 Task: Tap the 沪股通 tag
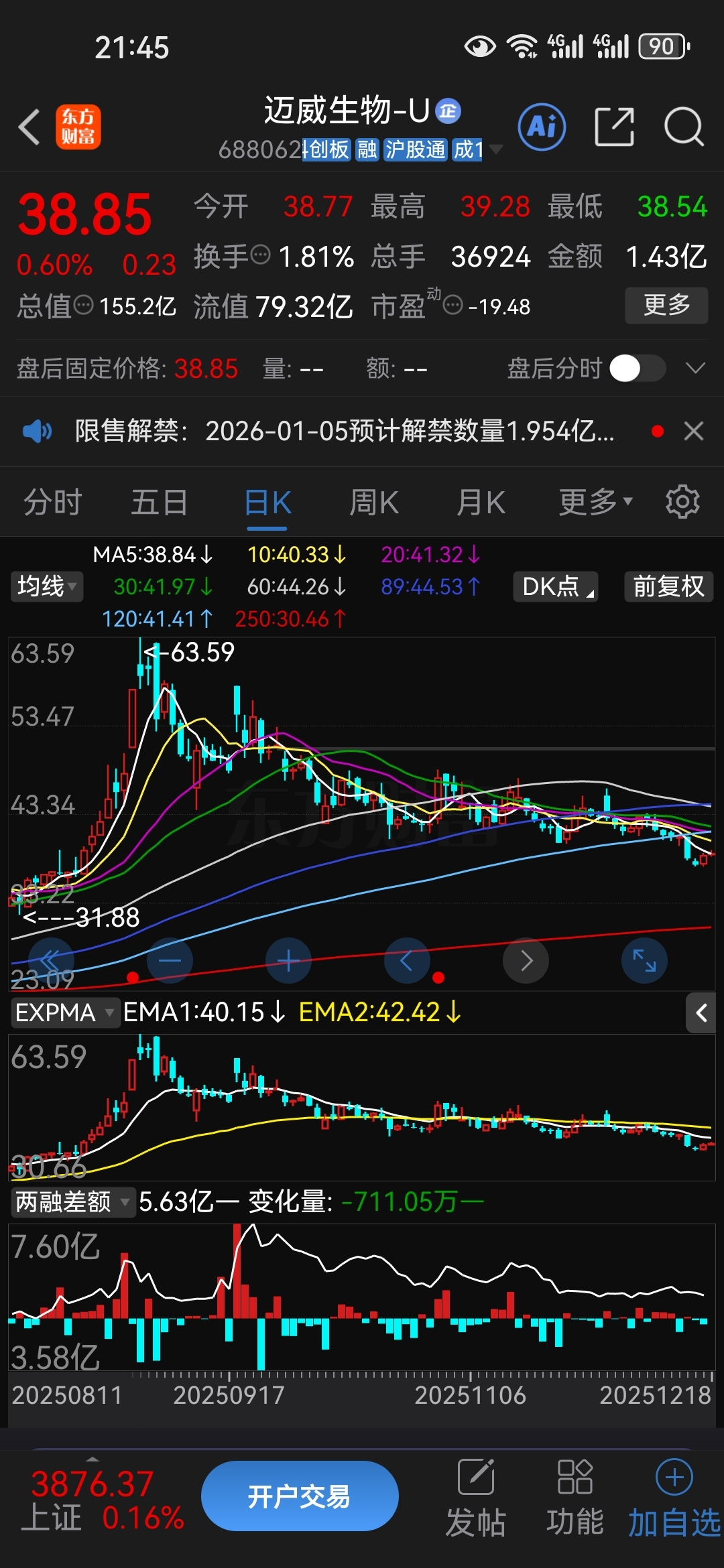pos(415,149)
